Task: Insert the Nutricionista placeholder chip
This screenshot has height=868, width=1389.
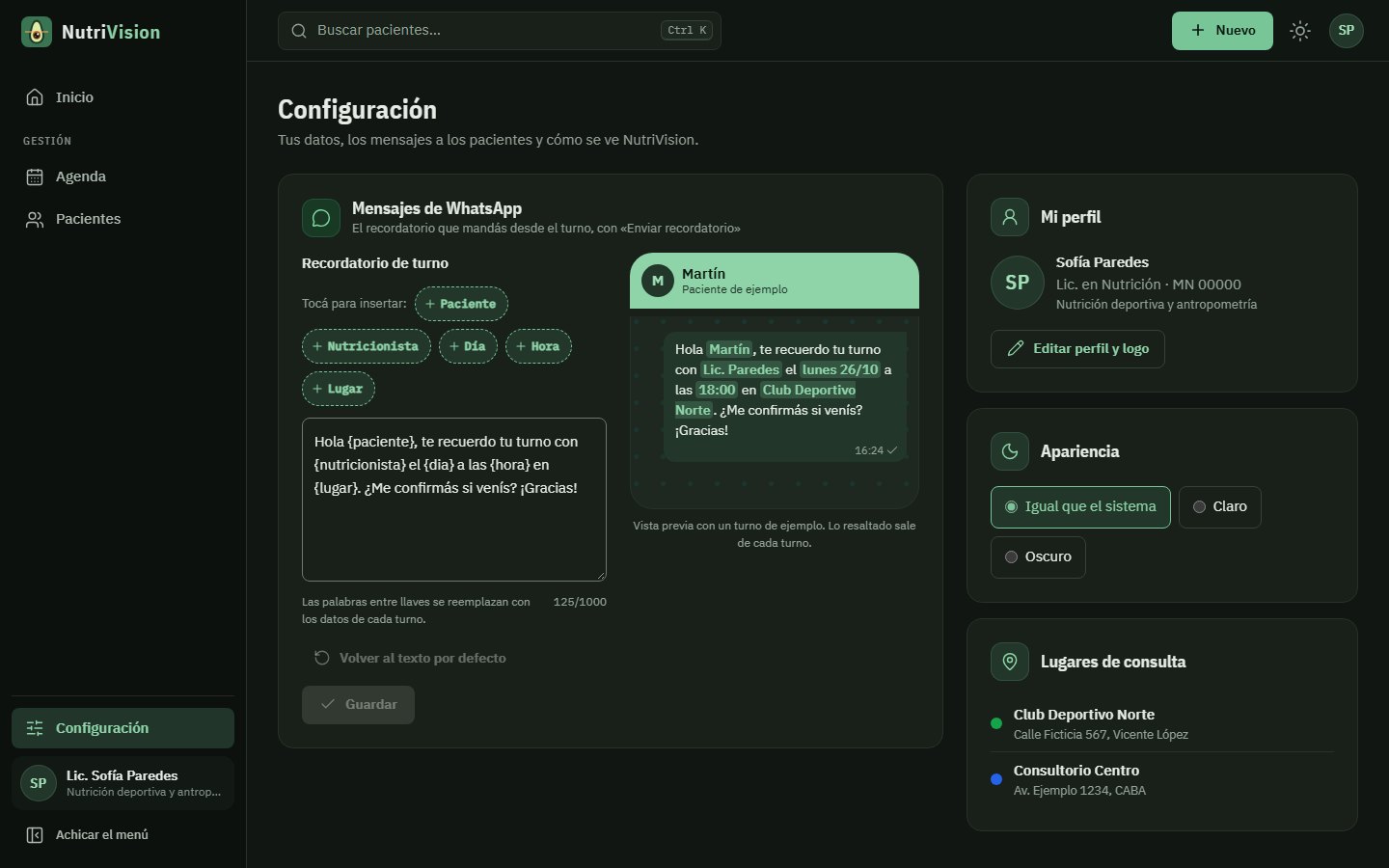Action: [x=367, y=346]
